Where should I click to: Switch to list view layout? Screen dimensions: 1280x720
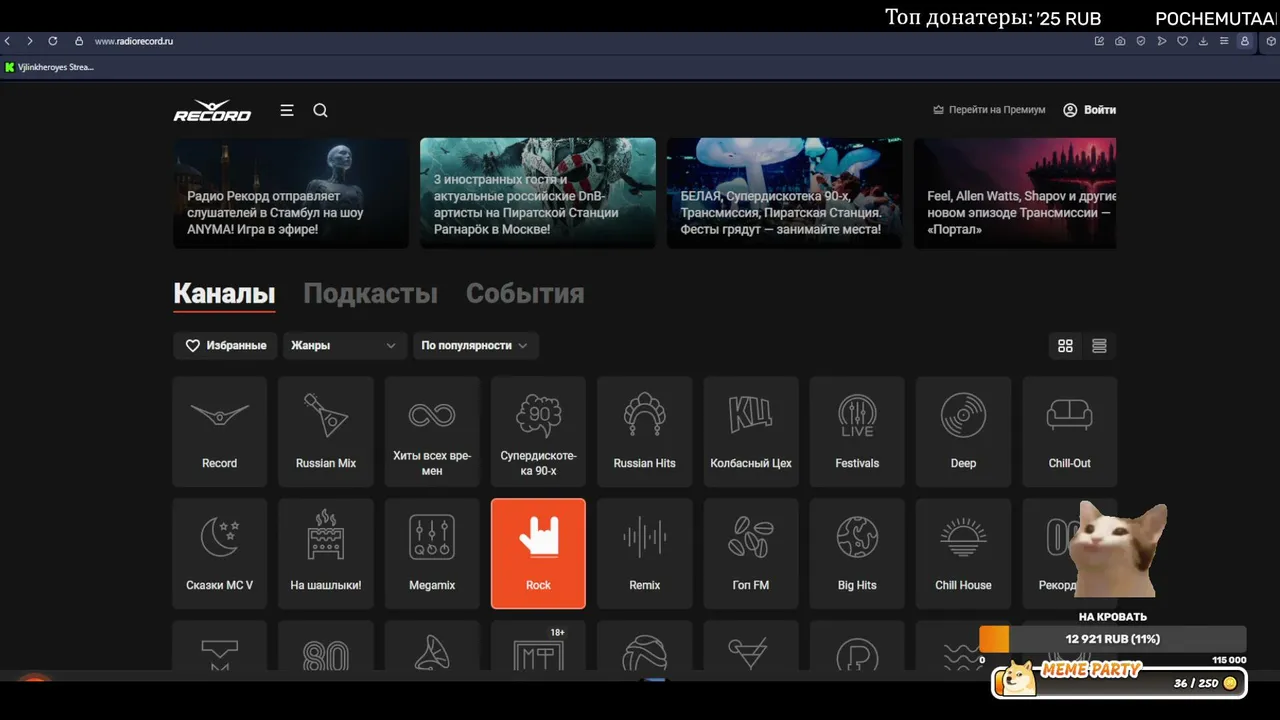coord(1099,346)
